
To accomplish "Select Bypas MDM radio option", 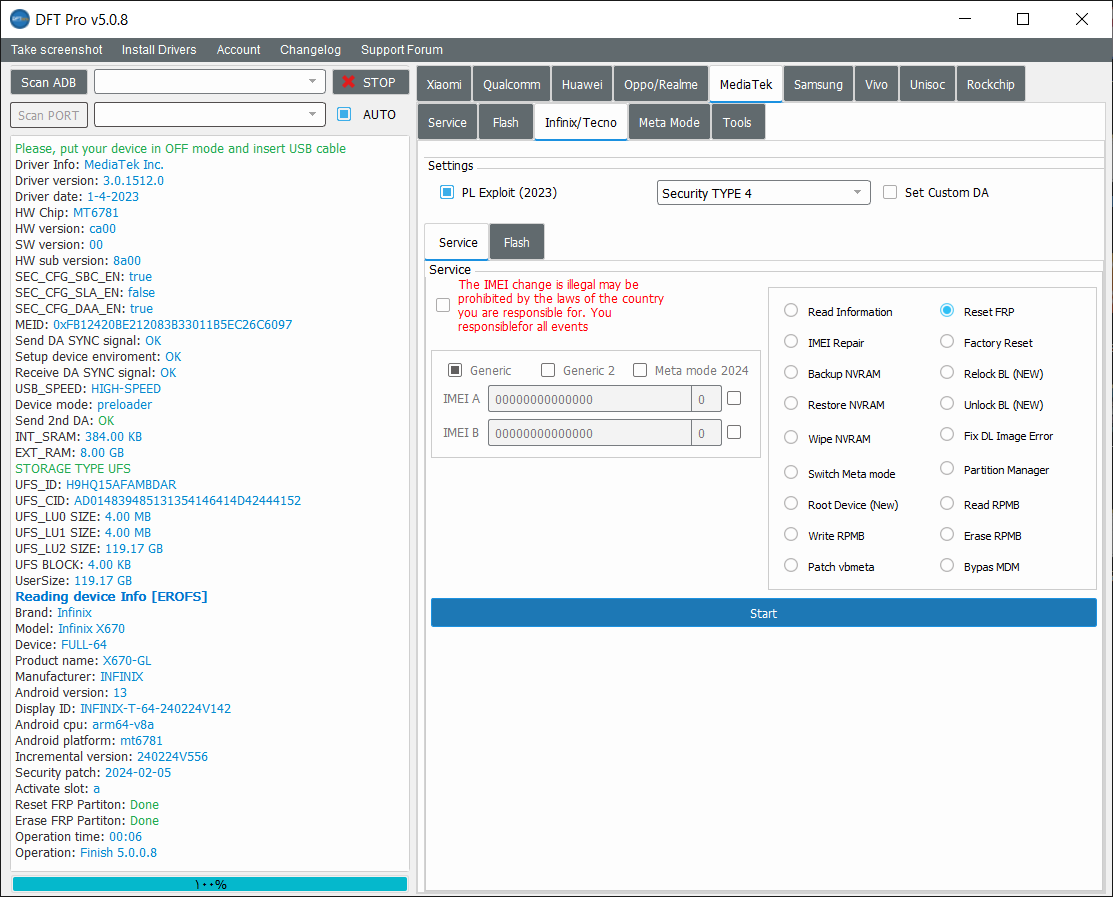I will click(947, 566).
